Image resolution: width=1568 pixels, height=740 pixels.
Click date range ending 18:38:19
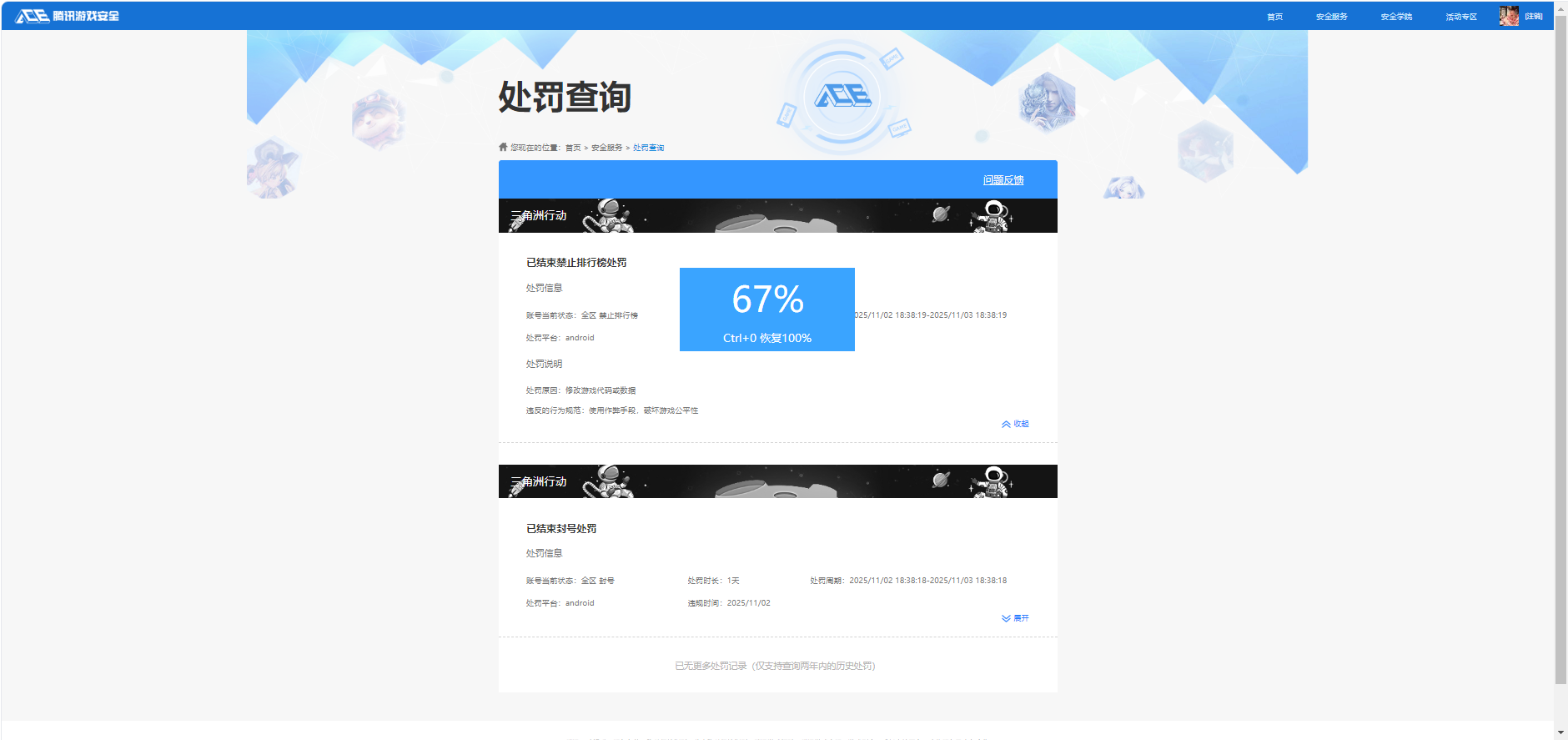click(x=931, y=315)
